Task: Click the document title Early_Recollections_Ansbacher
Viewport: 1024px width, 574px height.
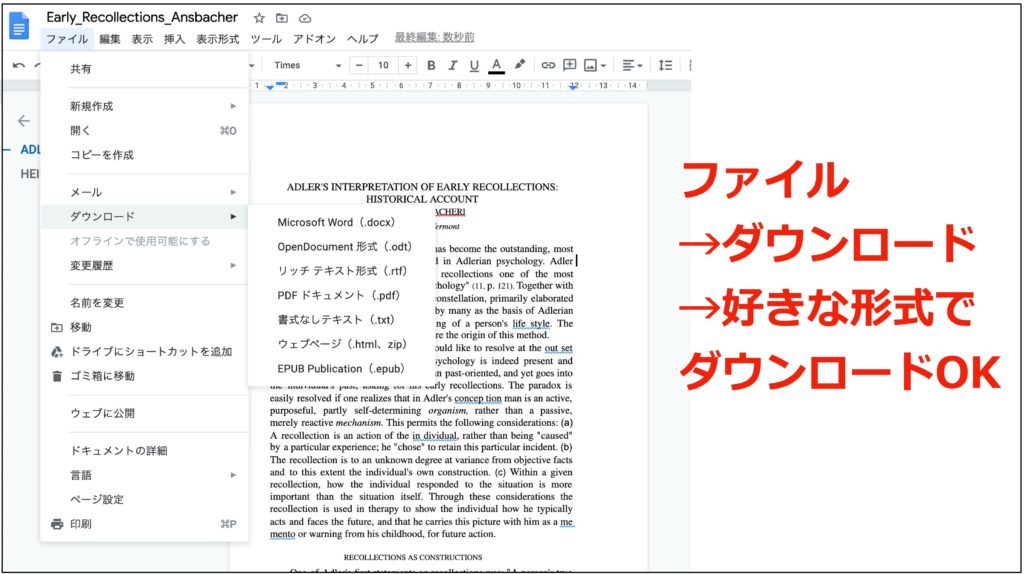Action: 142,18
